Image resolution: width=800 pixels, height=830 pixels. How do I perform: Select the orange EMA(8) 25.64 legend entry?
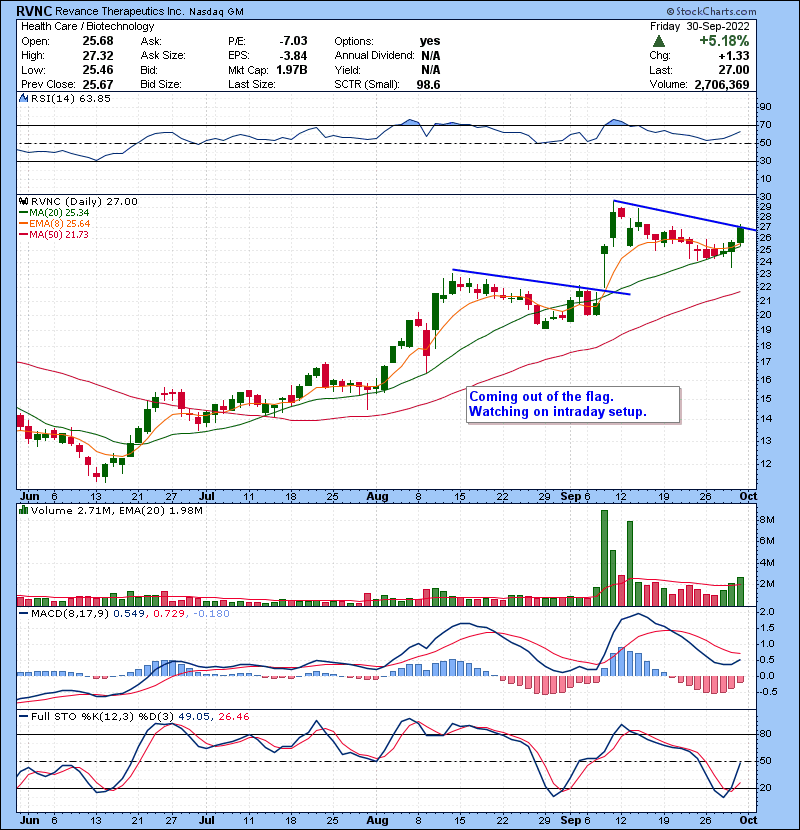click(x=55, y=224)
